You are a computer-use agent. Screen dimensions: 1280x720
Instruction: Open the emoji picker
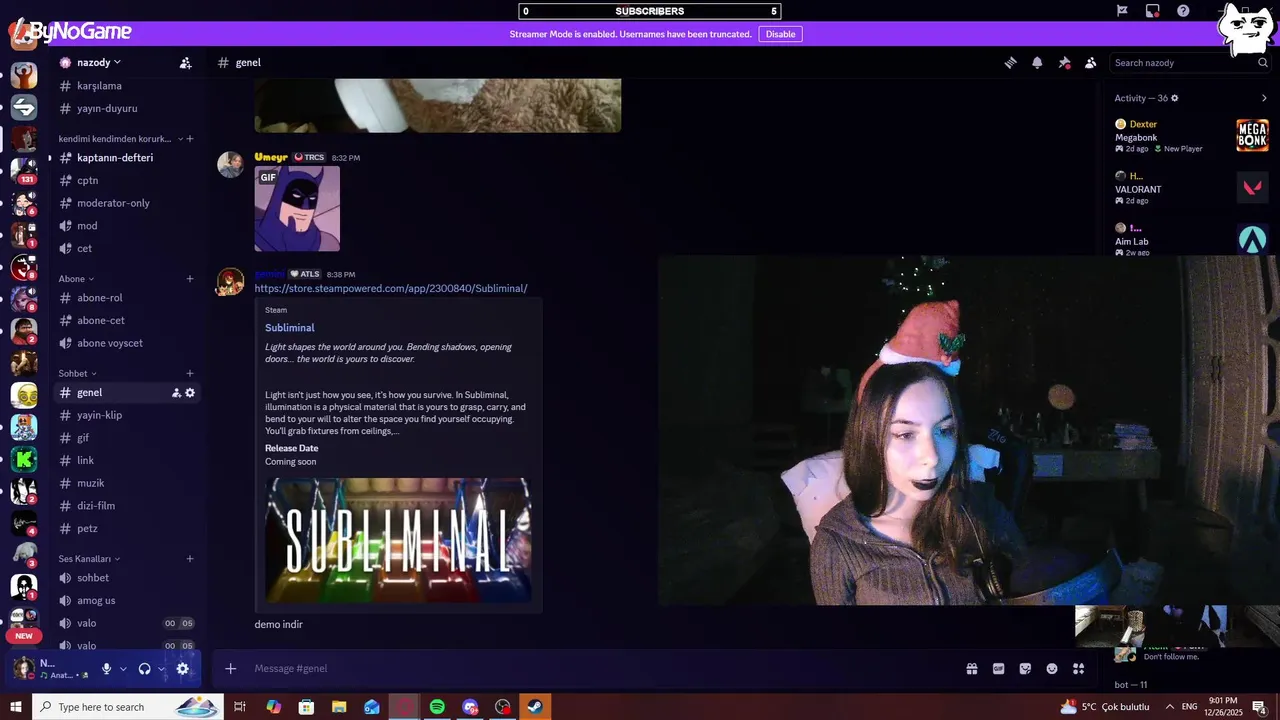click(1052, 669)
